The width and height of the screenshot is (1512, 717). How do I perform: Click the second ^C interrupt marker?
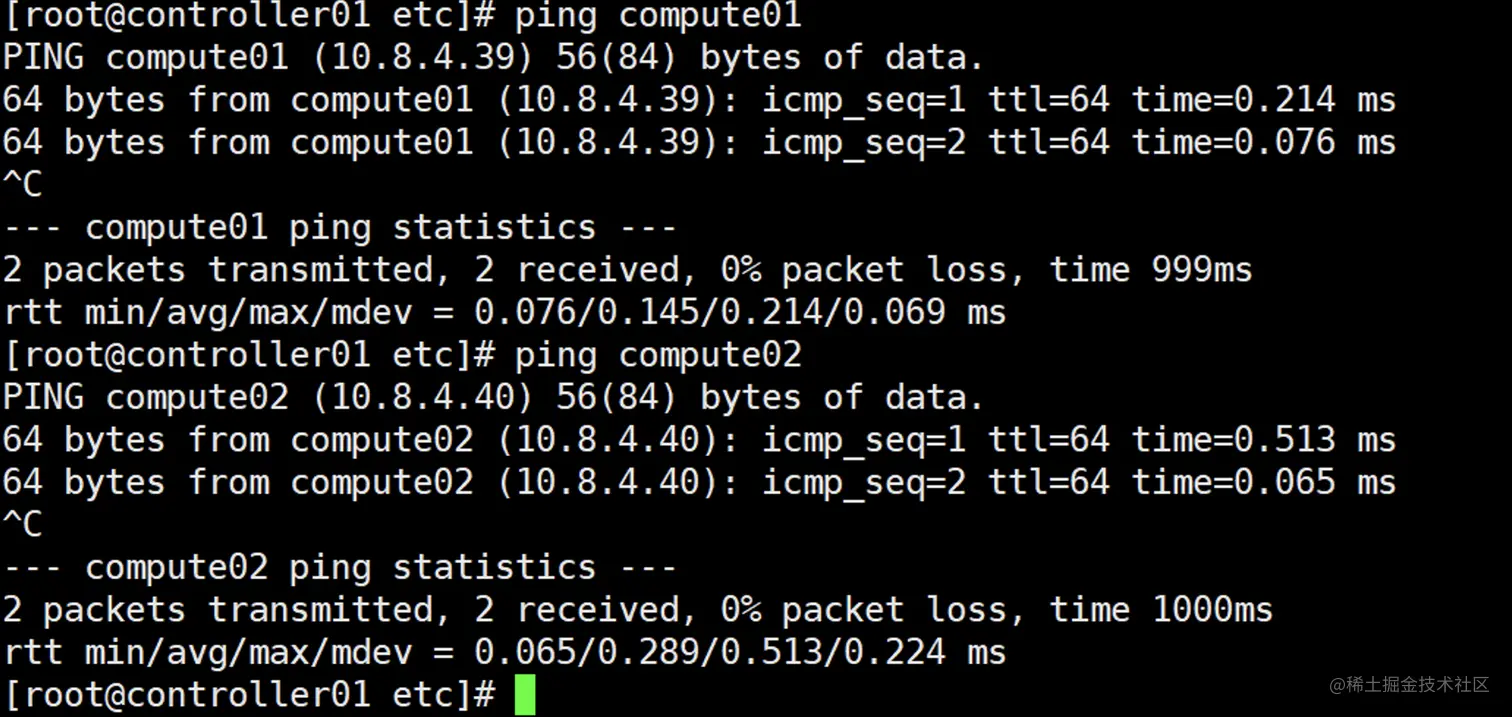coord(22,525)
